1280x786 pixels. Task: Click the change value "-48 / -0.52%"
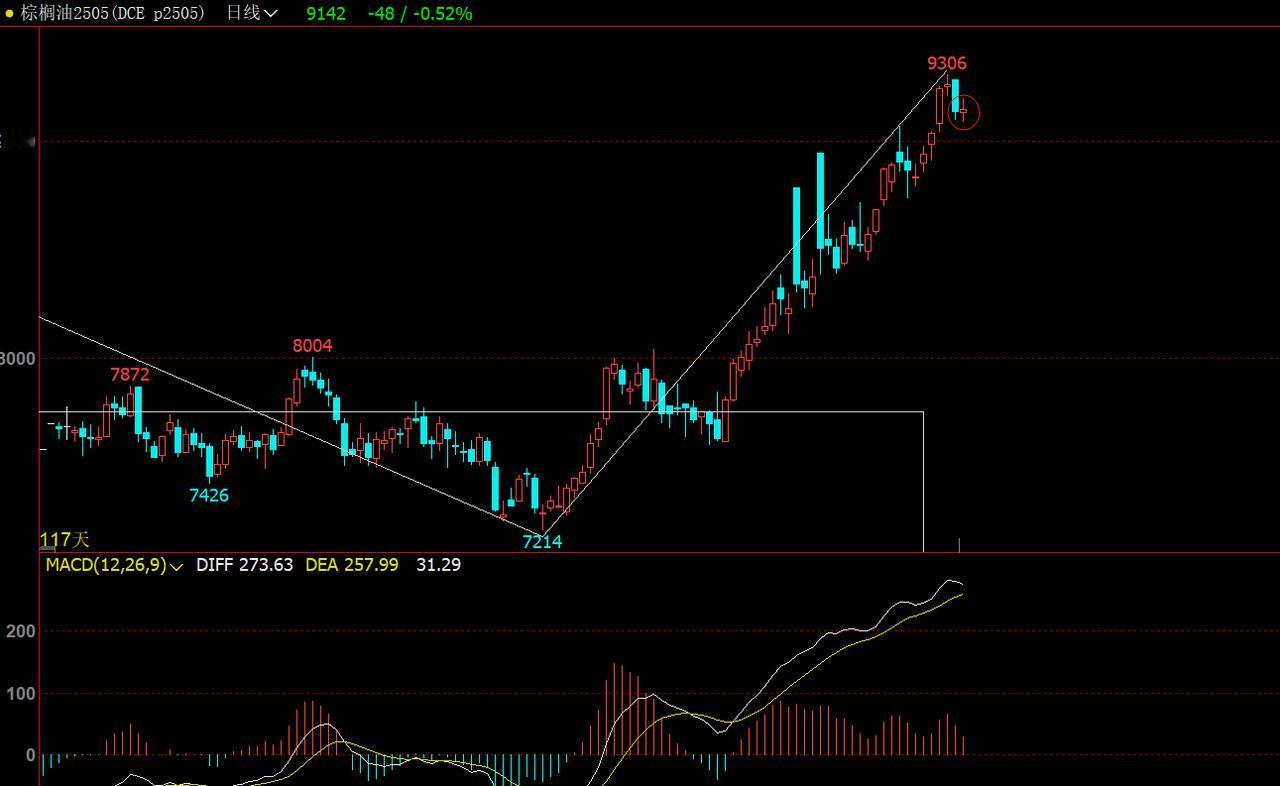pos(420,13)
